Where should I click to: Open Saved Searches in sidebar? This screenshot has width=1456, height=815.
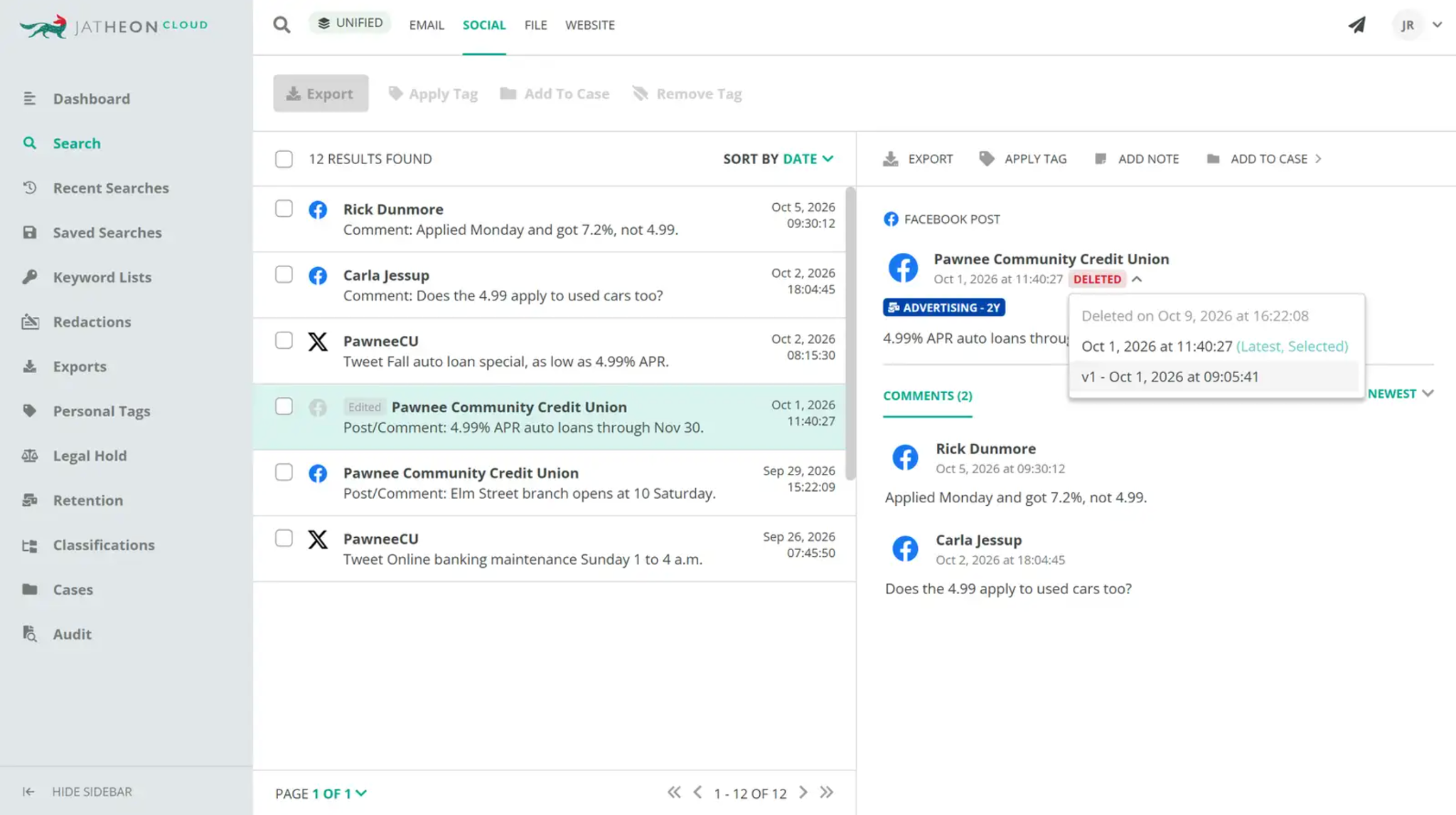click(x=107, y=233)
